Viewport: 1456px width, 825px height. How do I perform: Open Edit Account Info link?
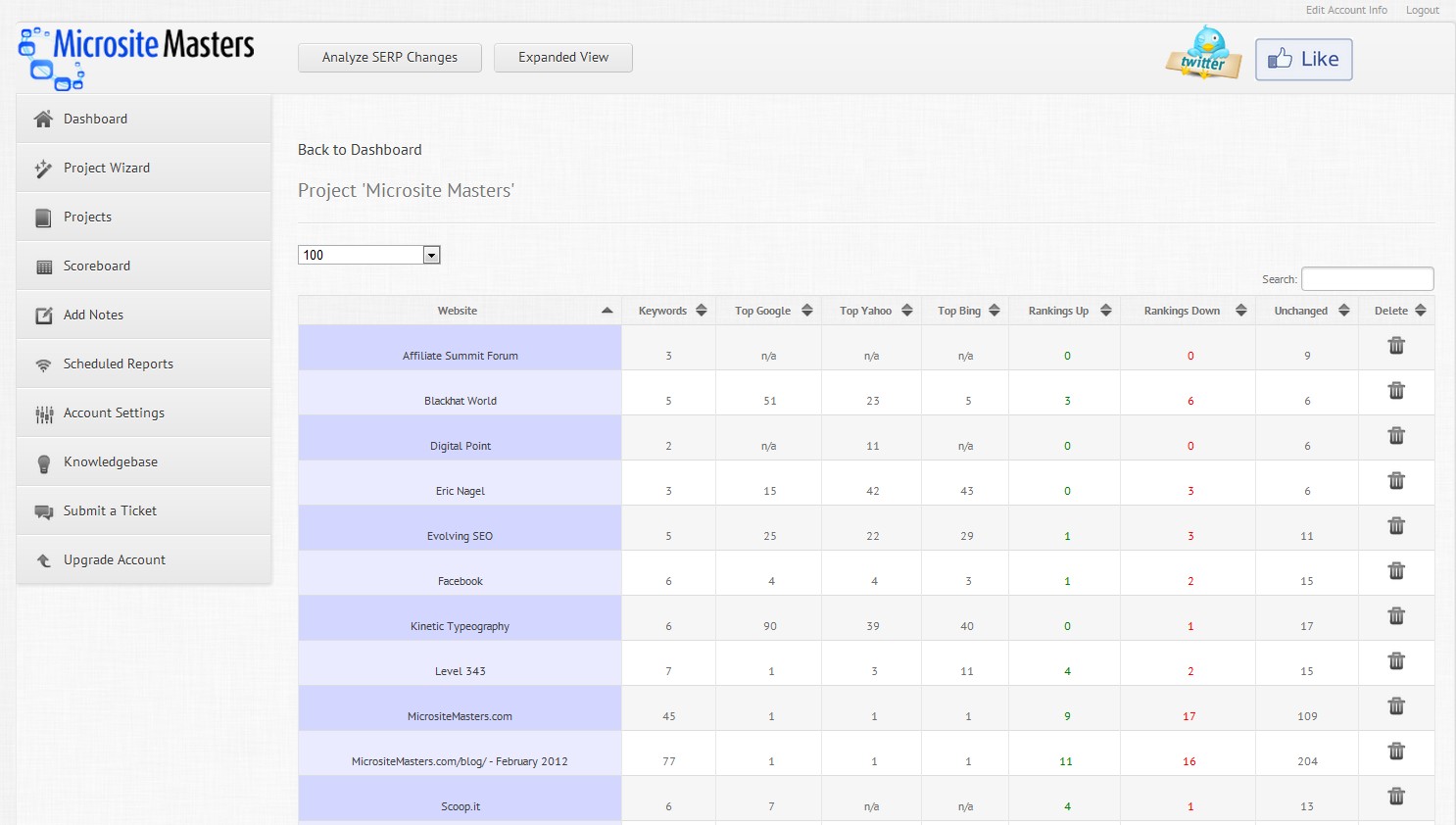pos(1346,10)
